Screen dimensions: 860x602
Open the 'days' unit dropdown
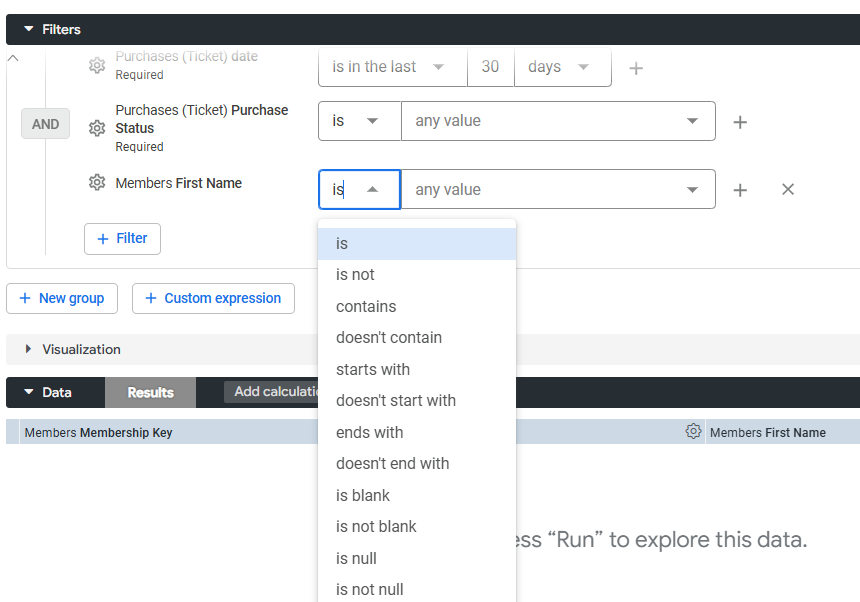pyautogui.click(x=563, y=67)
